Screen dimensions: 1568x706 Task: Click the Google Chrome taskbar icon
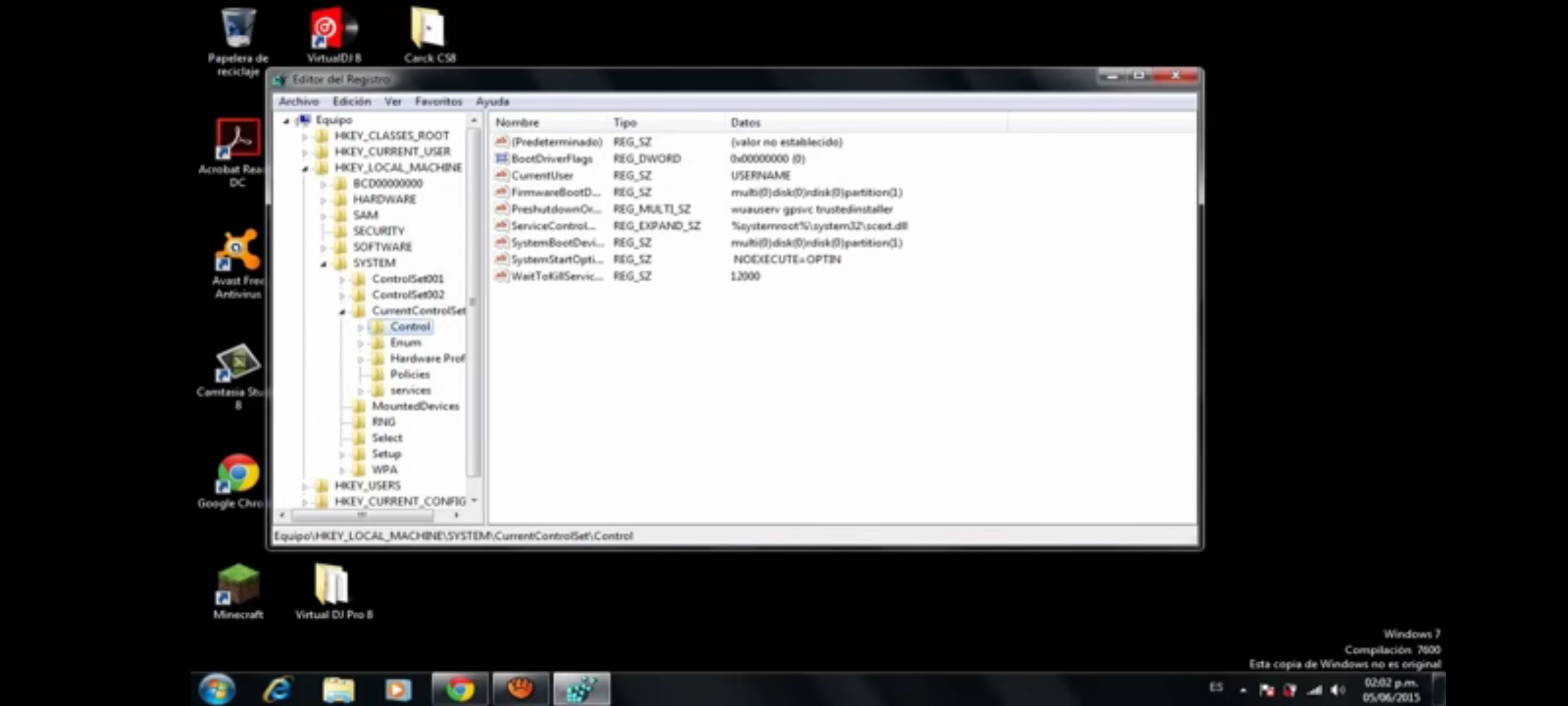coord(460,690)
